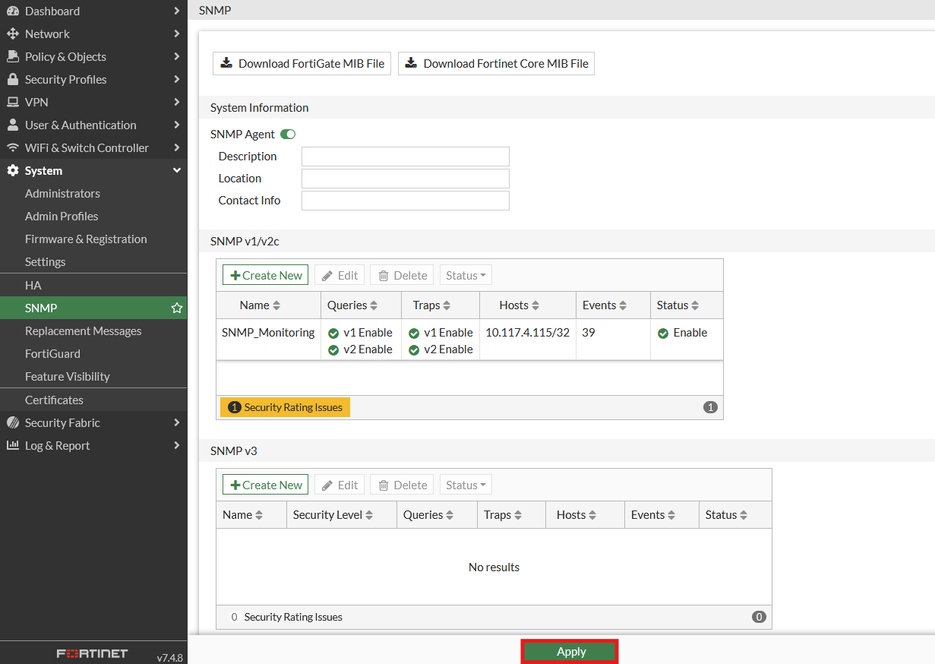935x664 pixels.
Task: Click the yellow Security Rating Issues badge
Action: [285, 407]
